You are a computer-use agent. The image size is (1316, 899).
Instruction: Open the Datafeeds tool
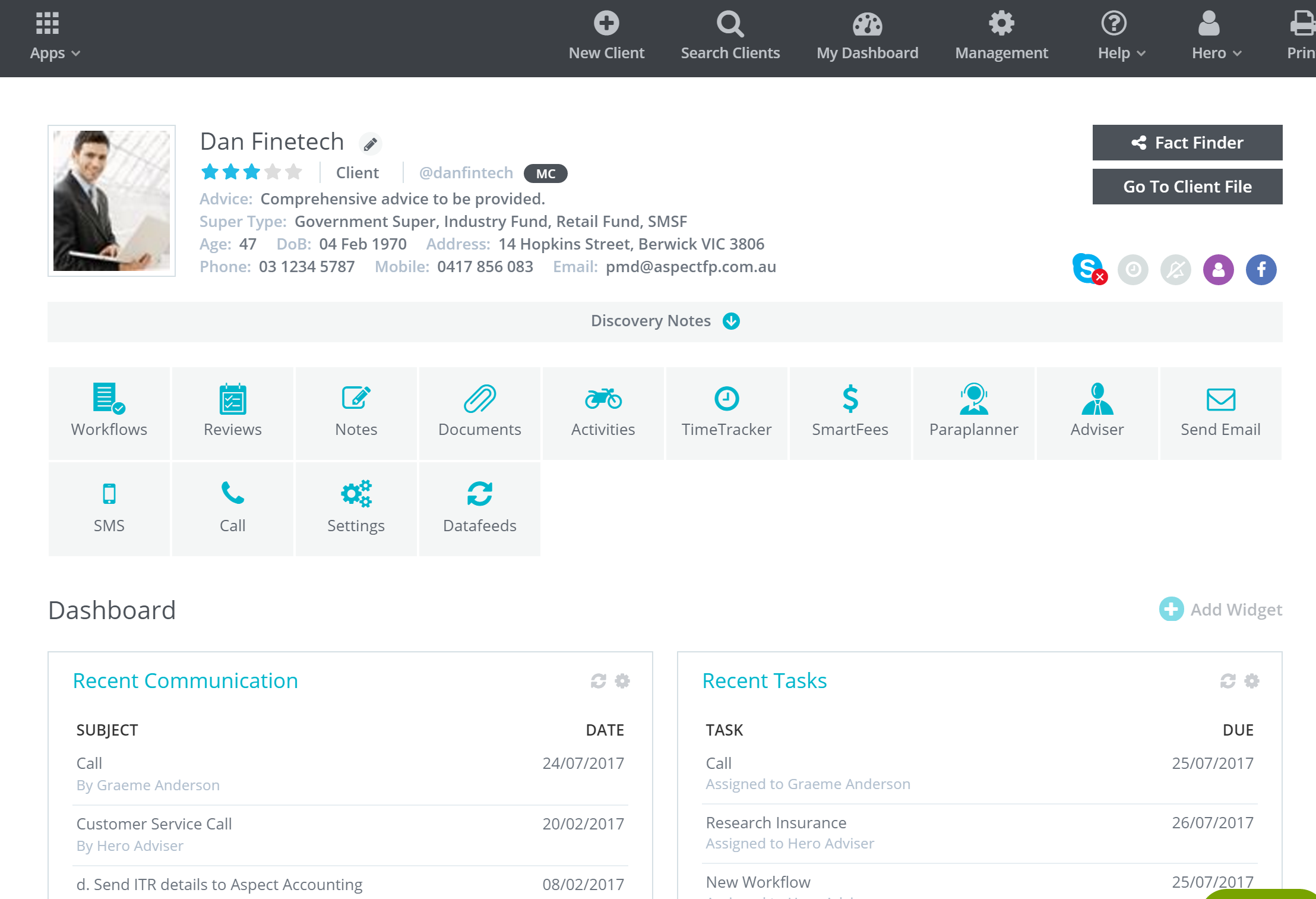click(480, 508)
